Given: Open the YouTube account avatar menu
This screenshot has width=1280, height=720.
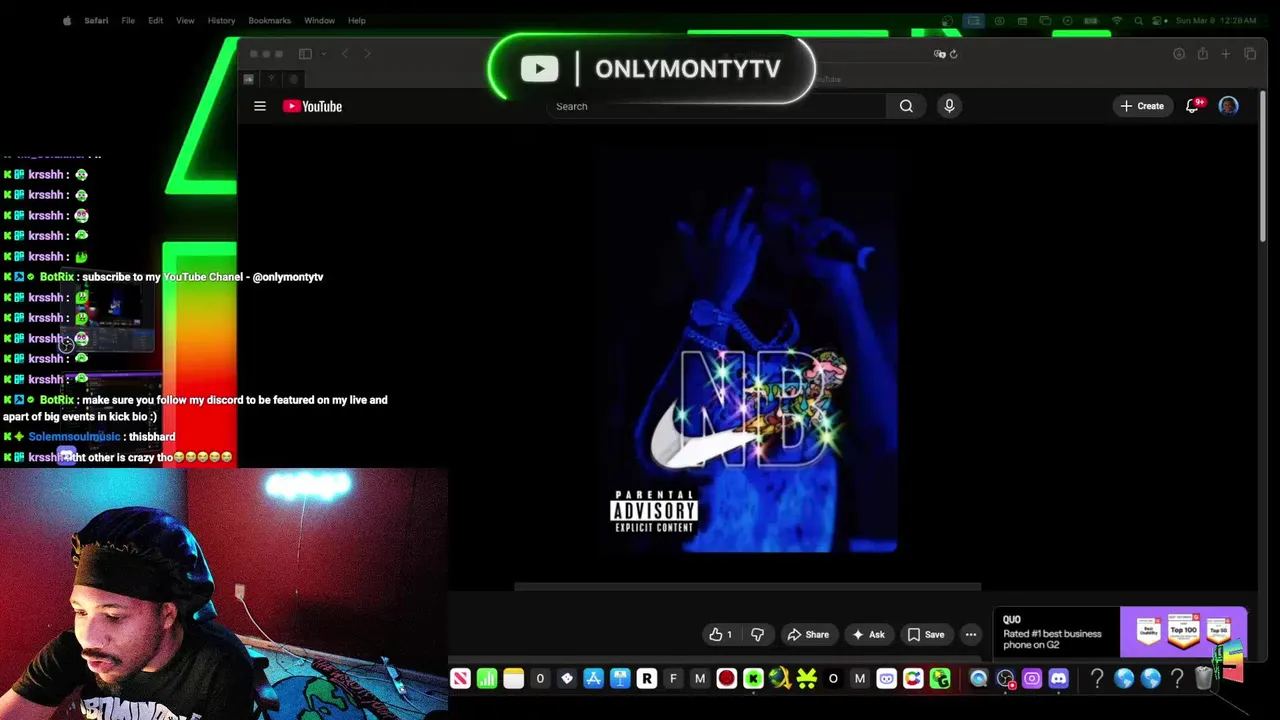Looking at the screenshot, I should point(1229,106).
